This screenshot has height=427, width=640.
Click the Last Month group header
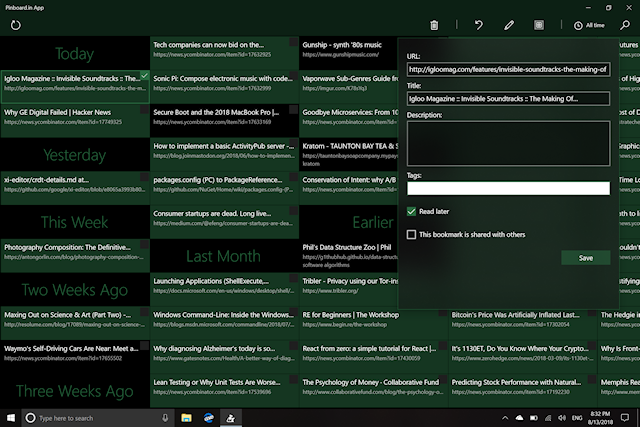coord(223,256)
